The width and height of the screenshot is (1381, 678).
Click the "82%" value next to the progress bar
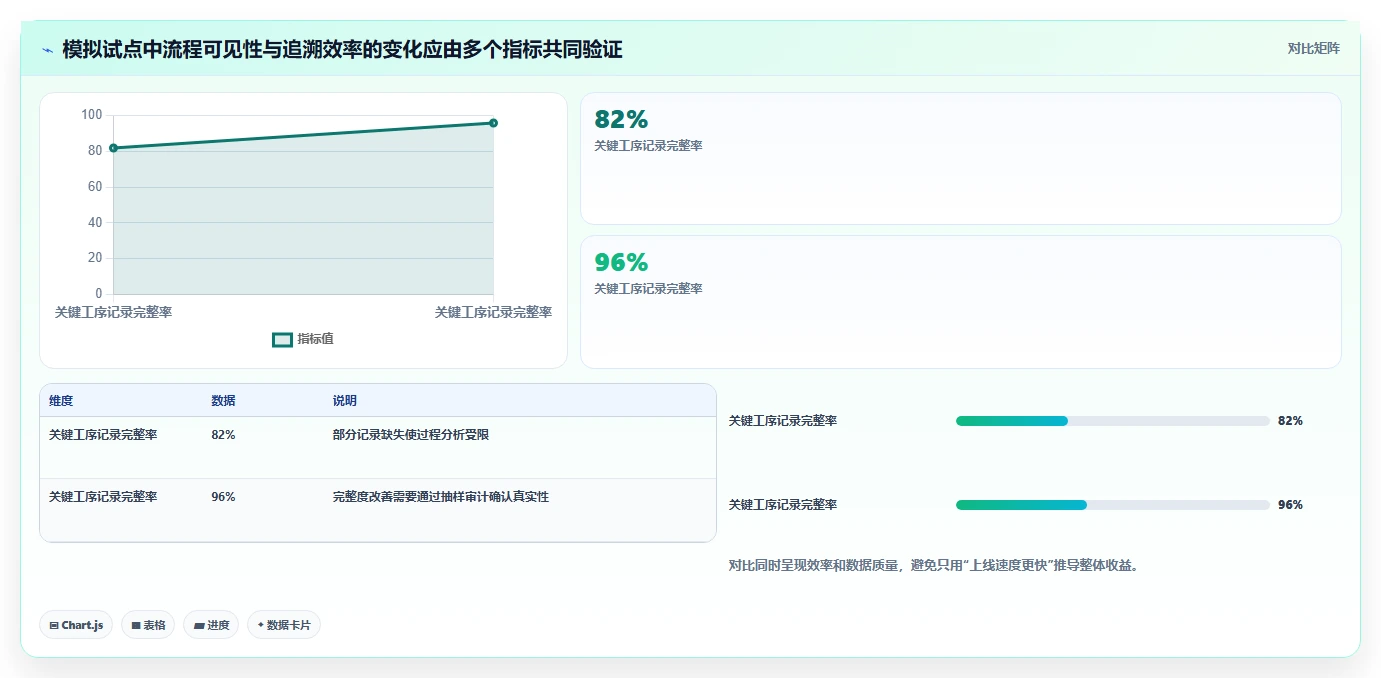[x=1290, y=421]
